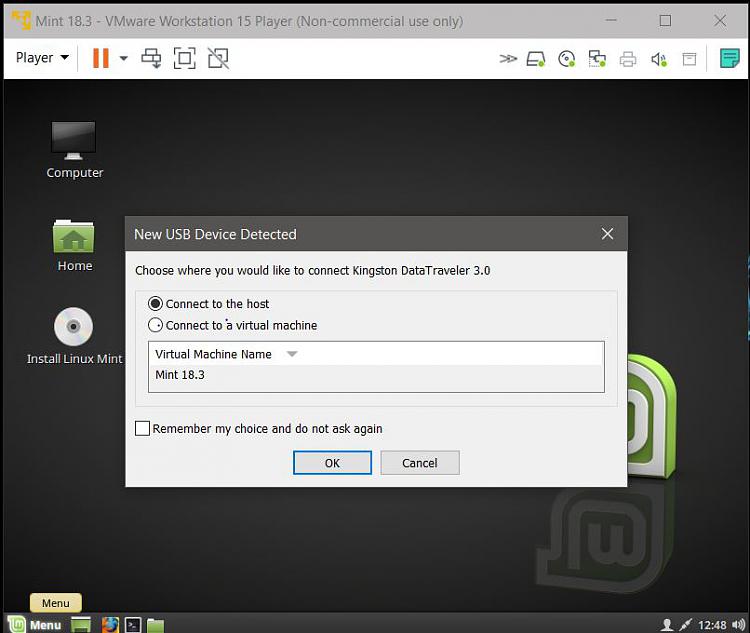Screen dimensions: 750x633
Task: Enter full screen mode
Action: tap(185, 58)
